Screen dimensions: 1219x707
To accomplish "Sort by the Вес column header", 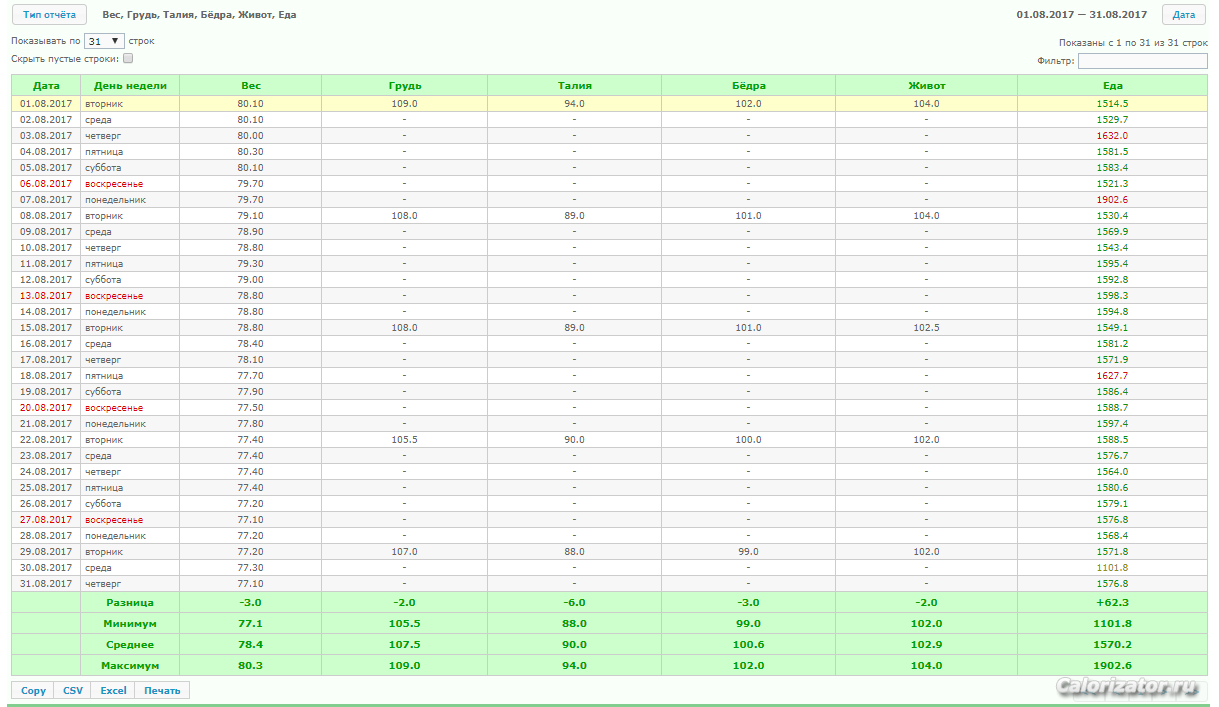I will click(250, 85).
